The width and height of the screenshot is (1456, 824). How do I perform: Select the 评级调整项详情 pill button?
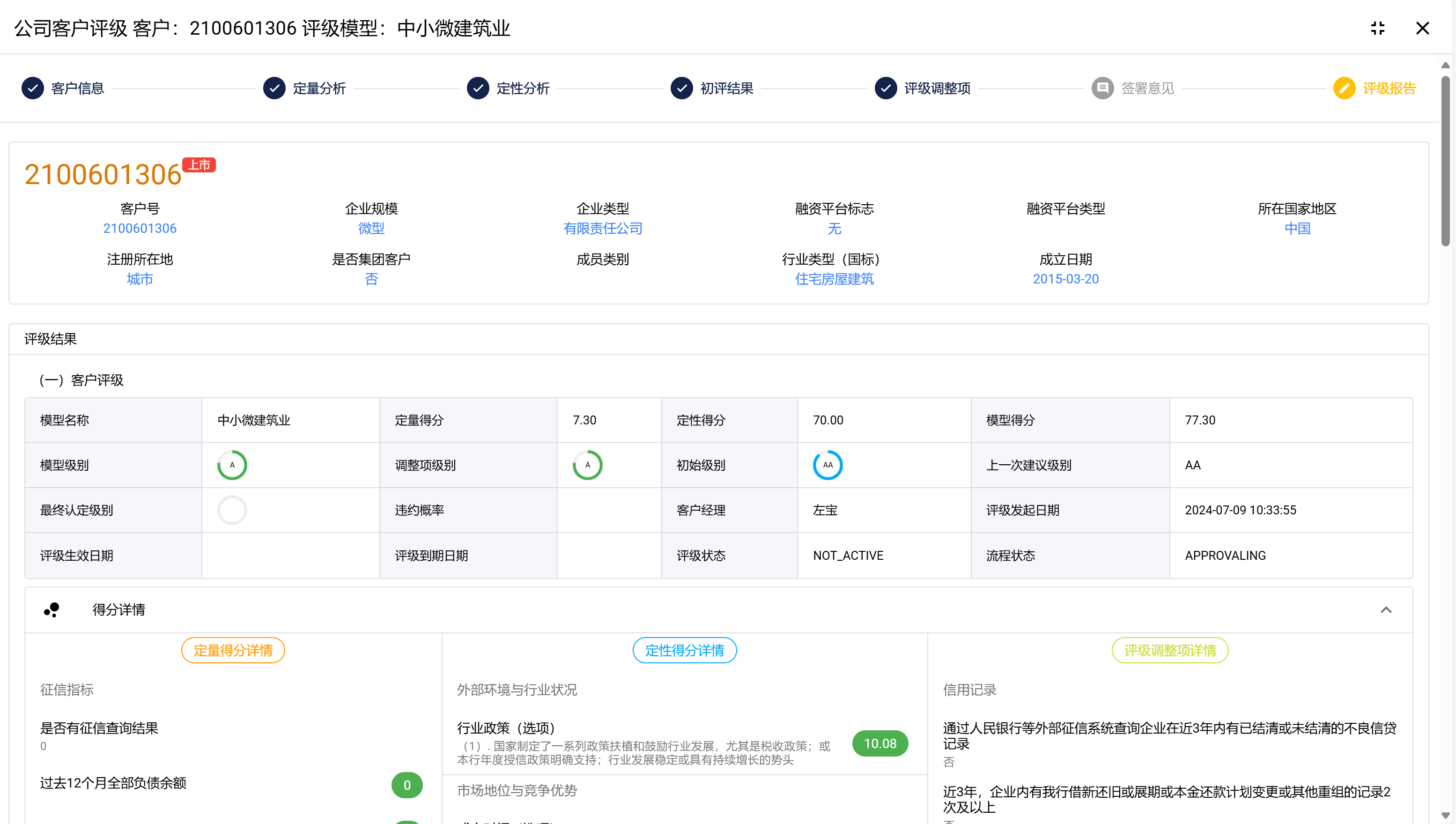pos(1170,650)
